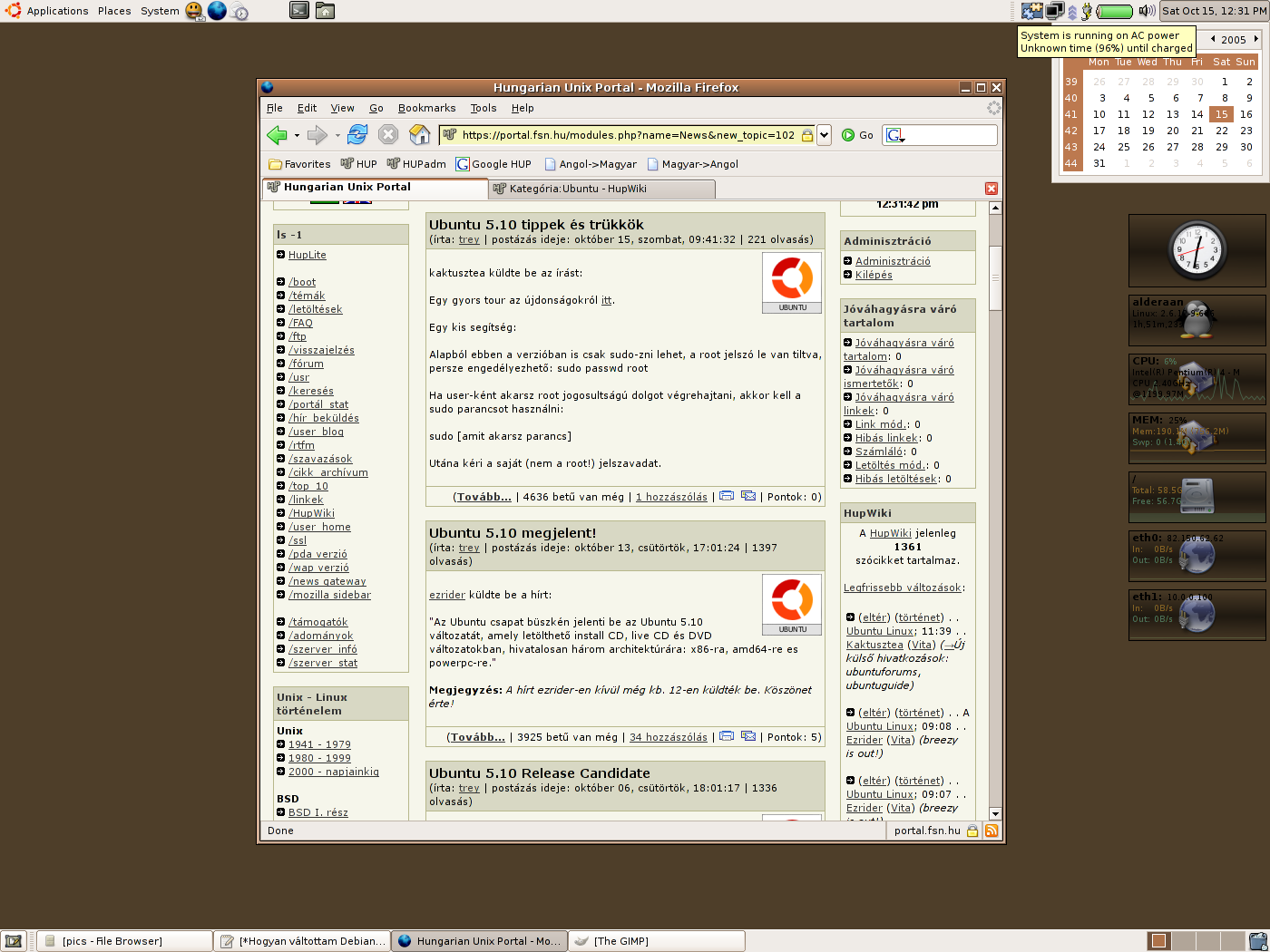Screen dimensions: 1270x952
Task: Click the Ubuntu logo in first article
Action: click(792, 283)
